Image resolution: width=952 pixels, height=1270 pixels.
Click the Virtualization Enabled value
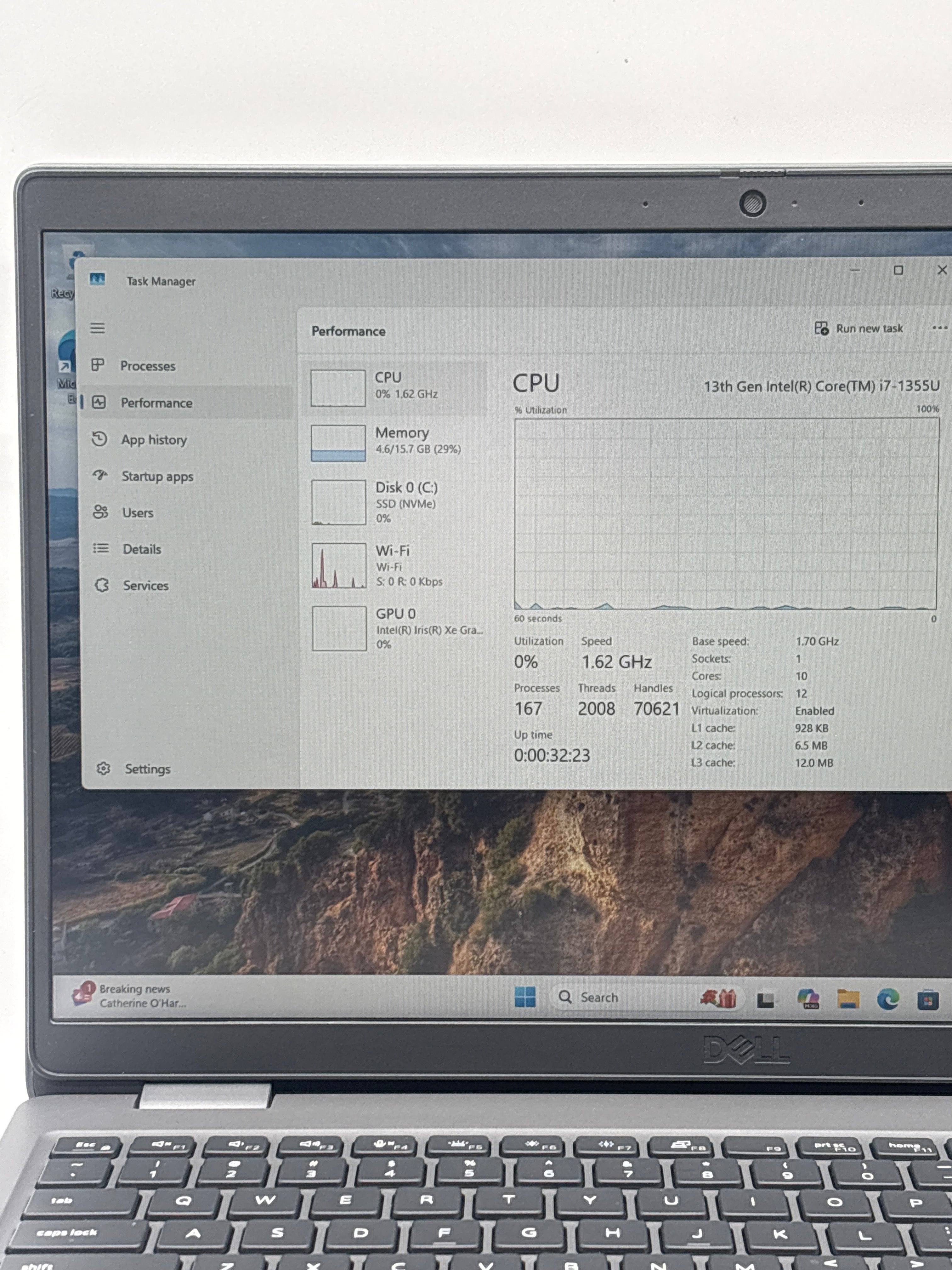[814, 711]
